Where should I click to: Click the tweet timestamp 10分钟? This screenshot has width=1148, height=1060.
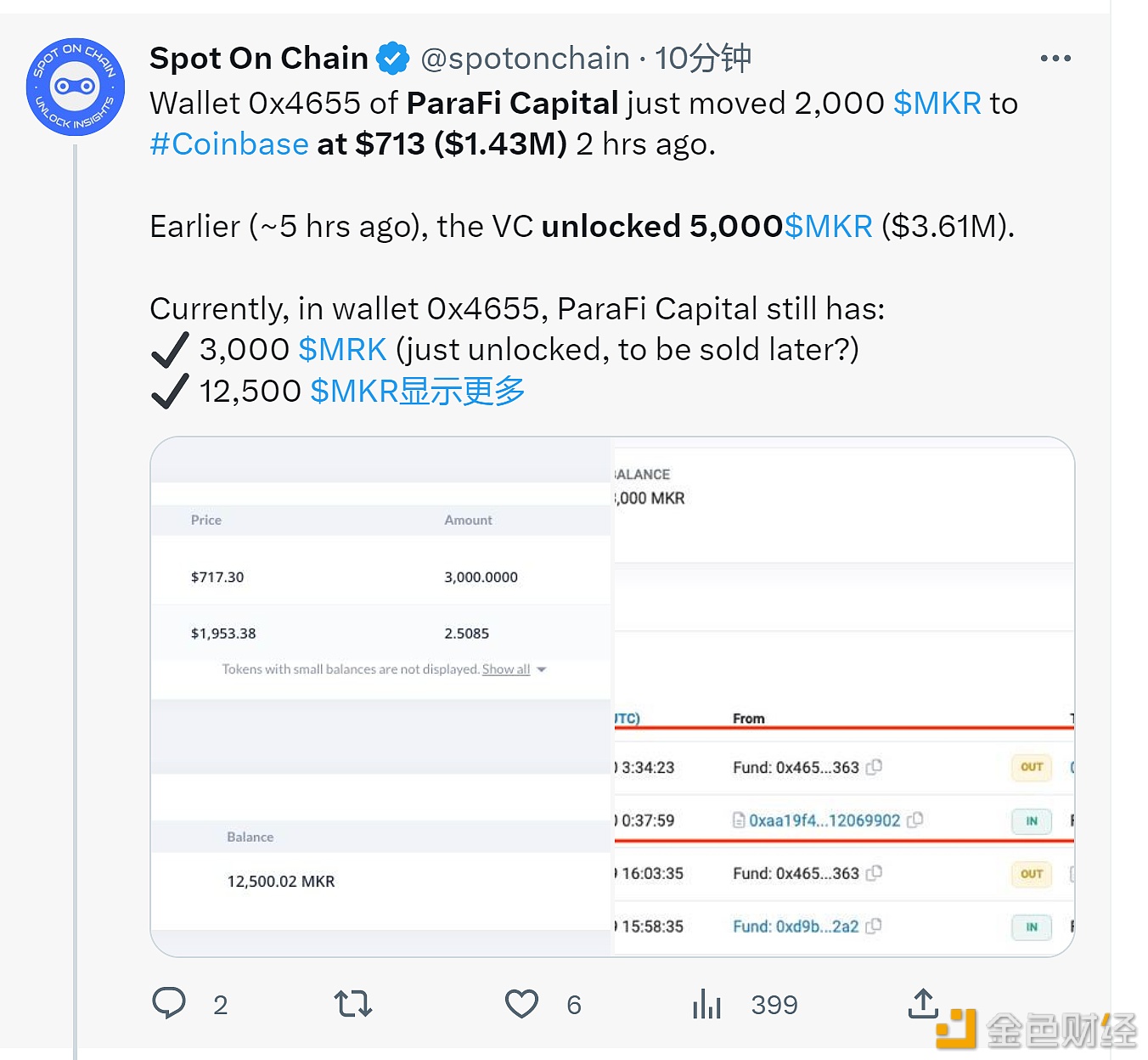point(702,59)
